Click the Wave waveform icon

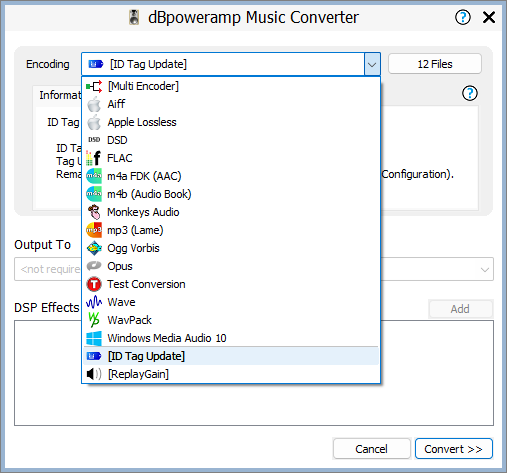(94, 302)
